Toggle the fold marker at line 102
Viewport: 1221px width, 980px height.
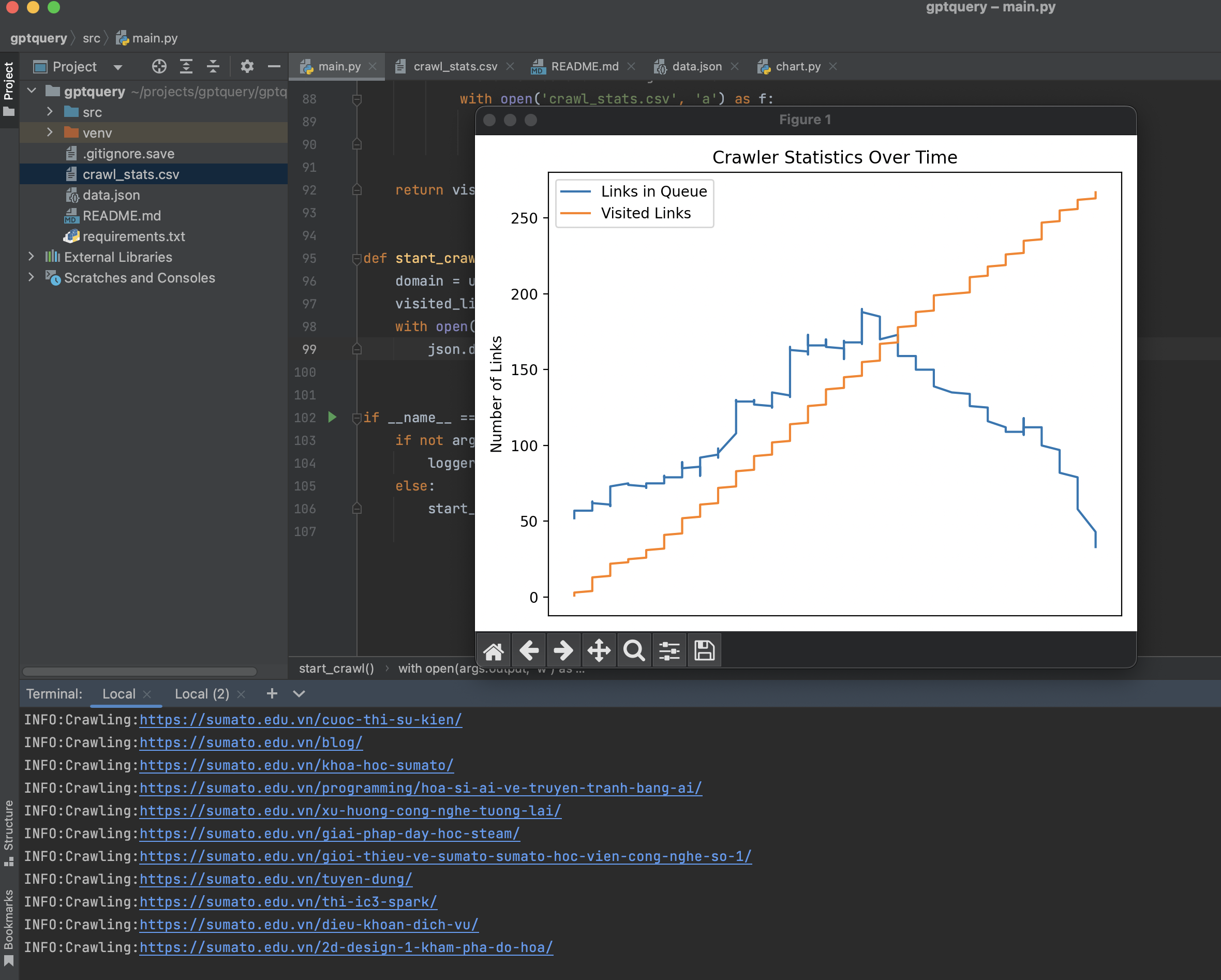coord(357,418)
